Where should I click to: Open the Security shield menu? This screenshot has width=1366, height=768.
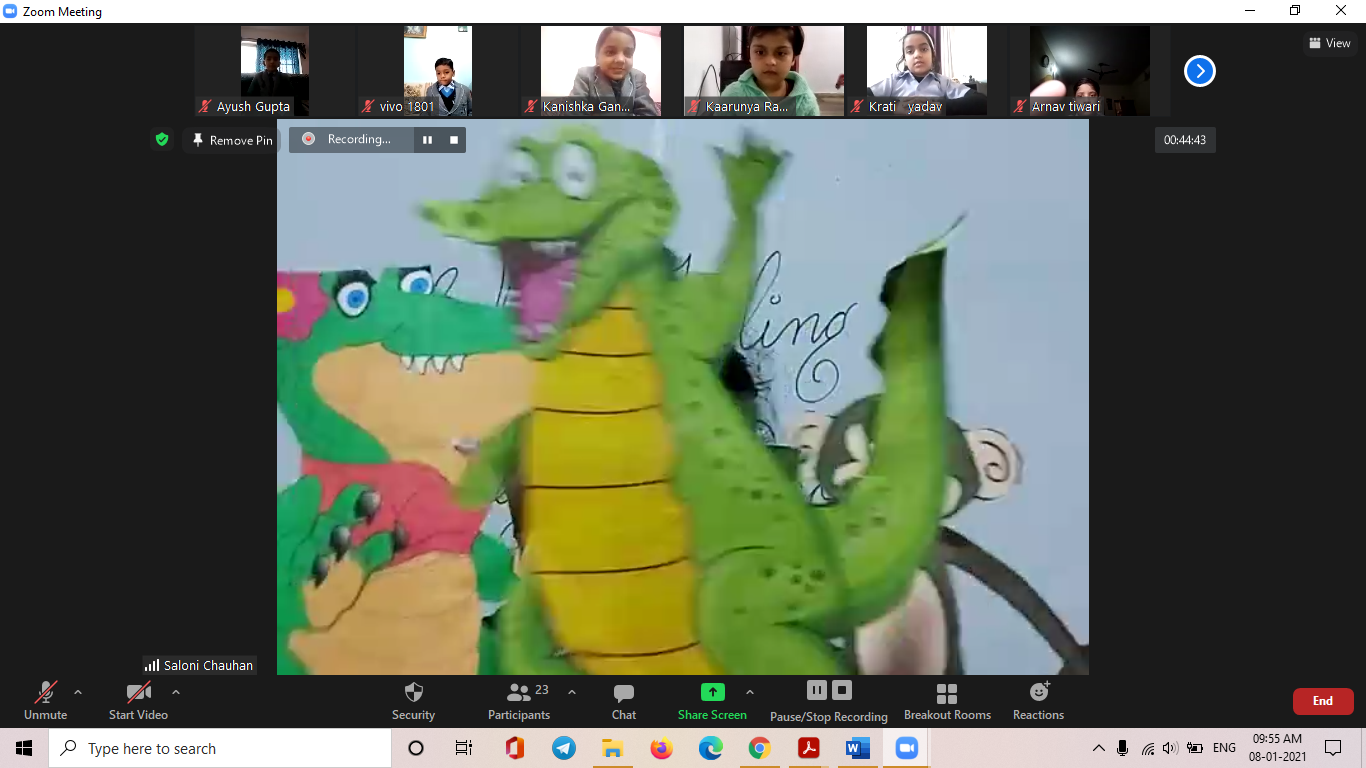point(413,701)
